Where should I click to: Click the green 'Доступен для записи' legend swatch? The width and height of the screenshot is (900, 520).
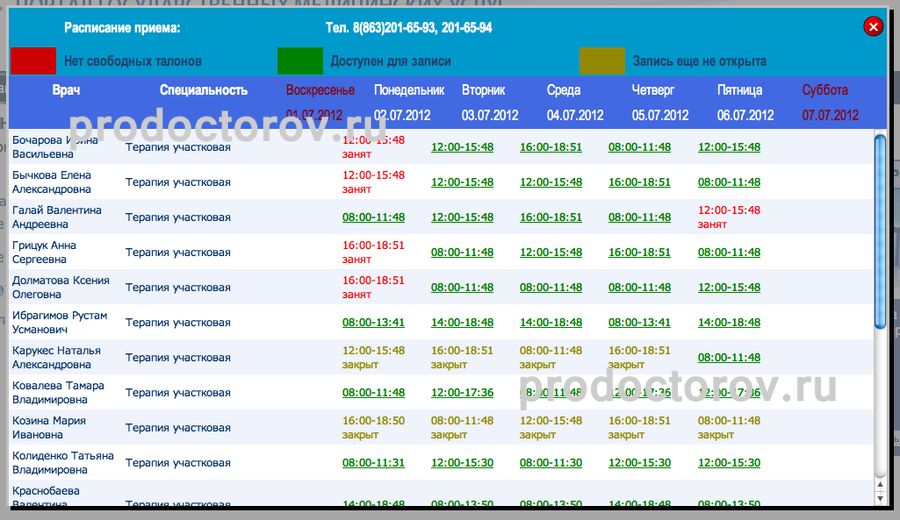click(300, 61)
